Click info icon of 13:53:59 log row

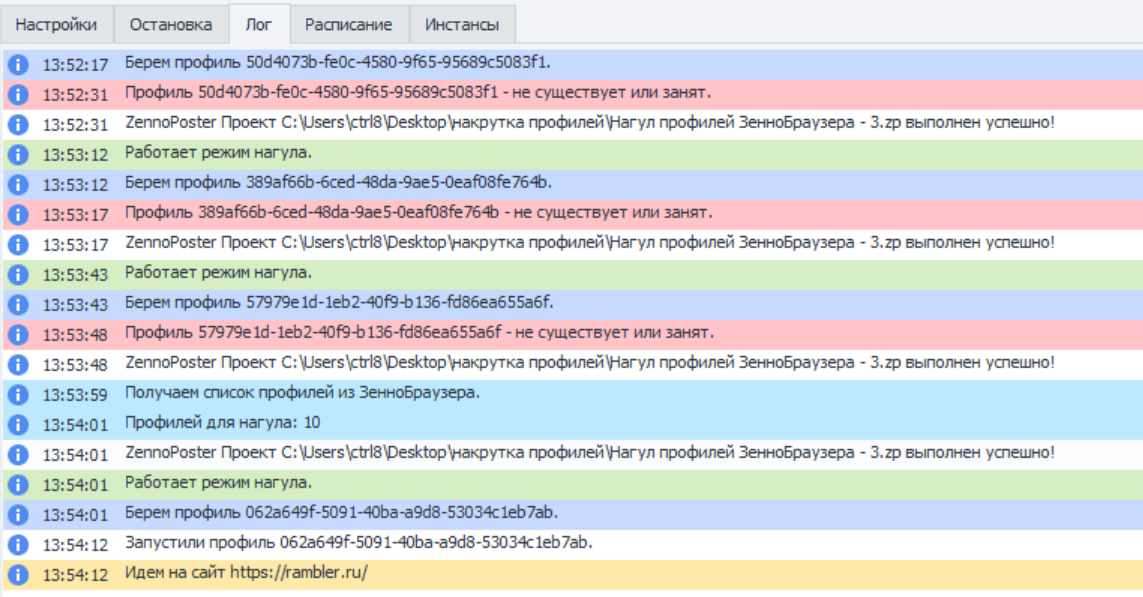tap(17, 393)
